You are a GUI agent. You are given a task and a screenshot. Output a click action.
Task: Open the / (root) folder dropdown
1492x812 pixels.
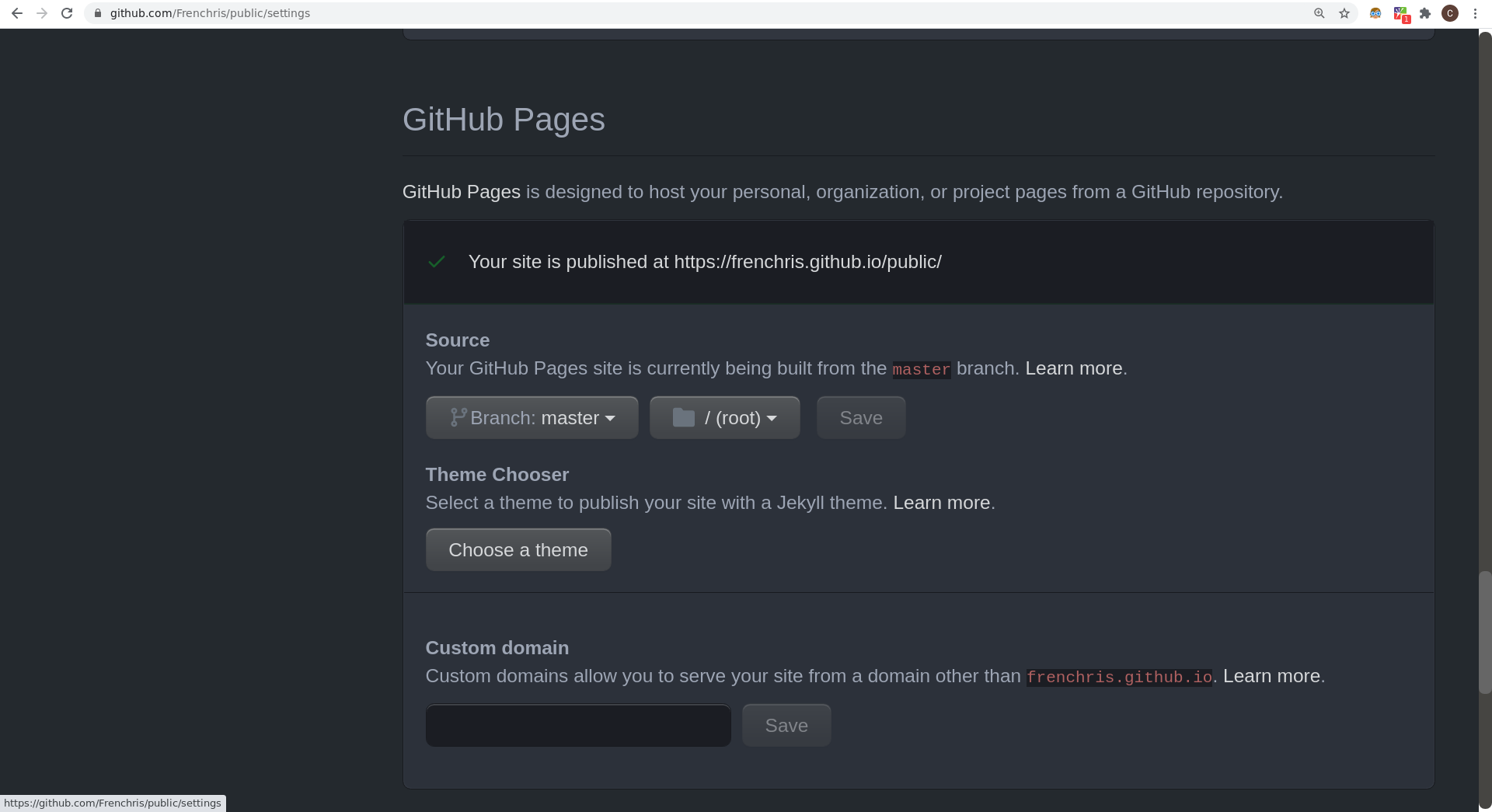pyautogui.click(x=725, y=418)
